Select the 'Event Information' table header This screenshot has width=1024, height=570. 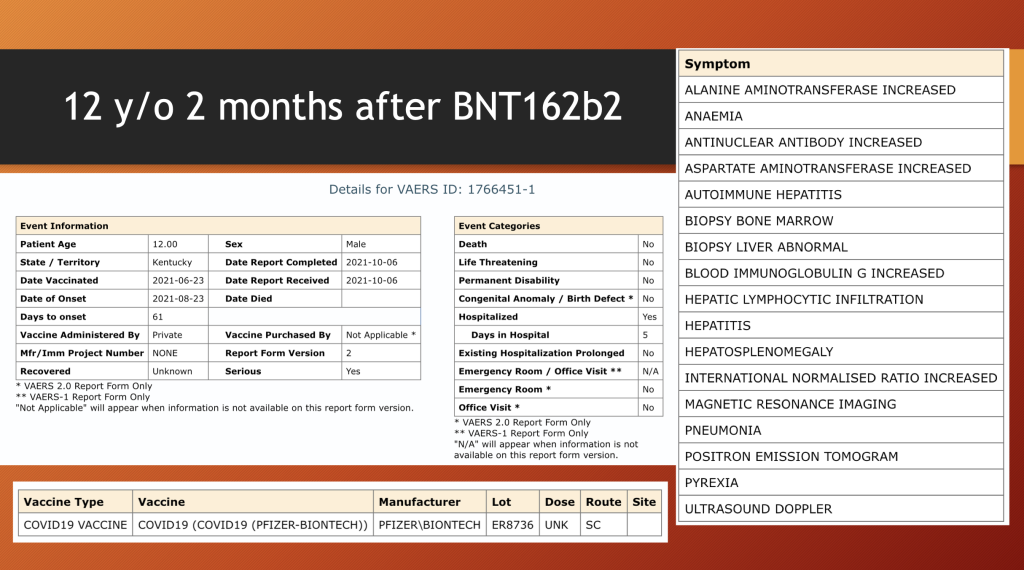click(64, 226)
